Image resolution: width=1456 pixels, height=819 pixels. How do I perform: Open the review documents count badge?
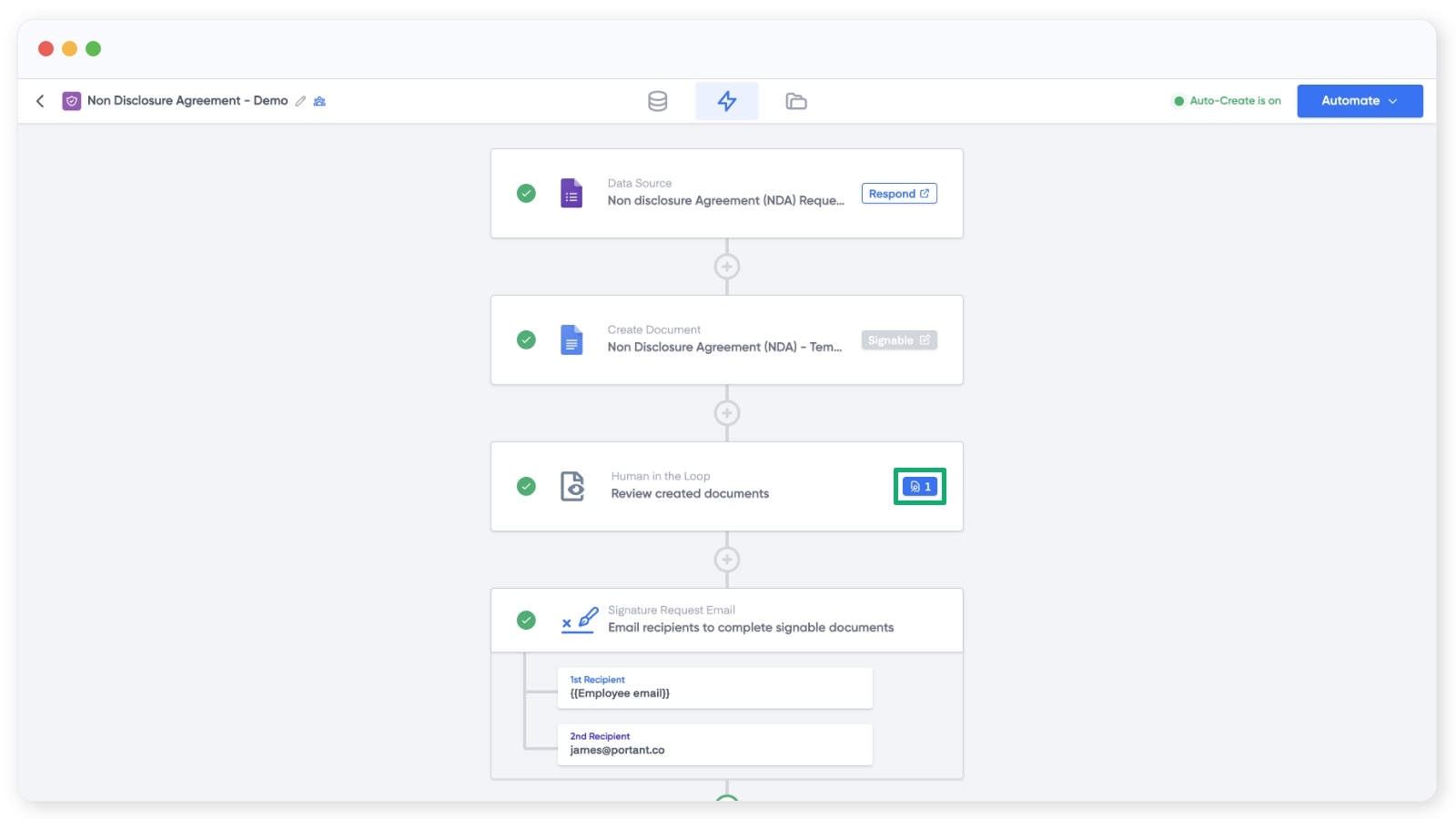point(919,487)
